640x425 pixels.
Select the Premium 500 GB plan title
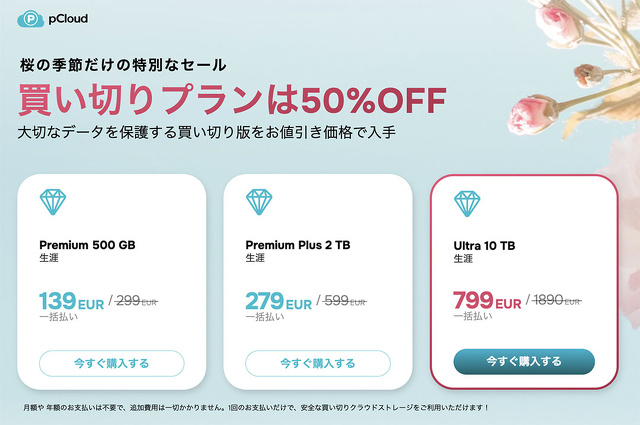coord(88,245)
